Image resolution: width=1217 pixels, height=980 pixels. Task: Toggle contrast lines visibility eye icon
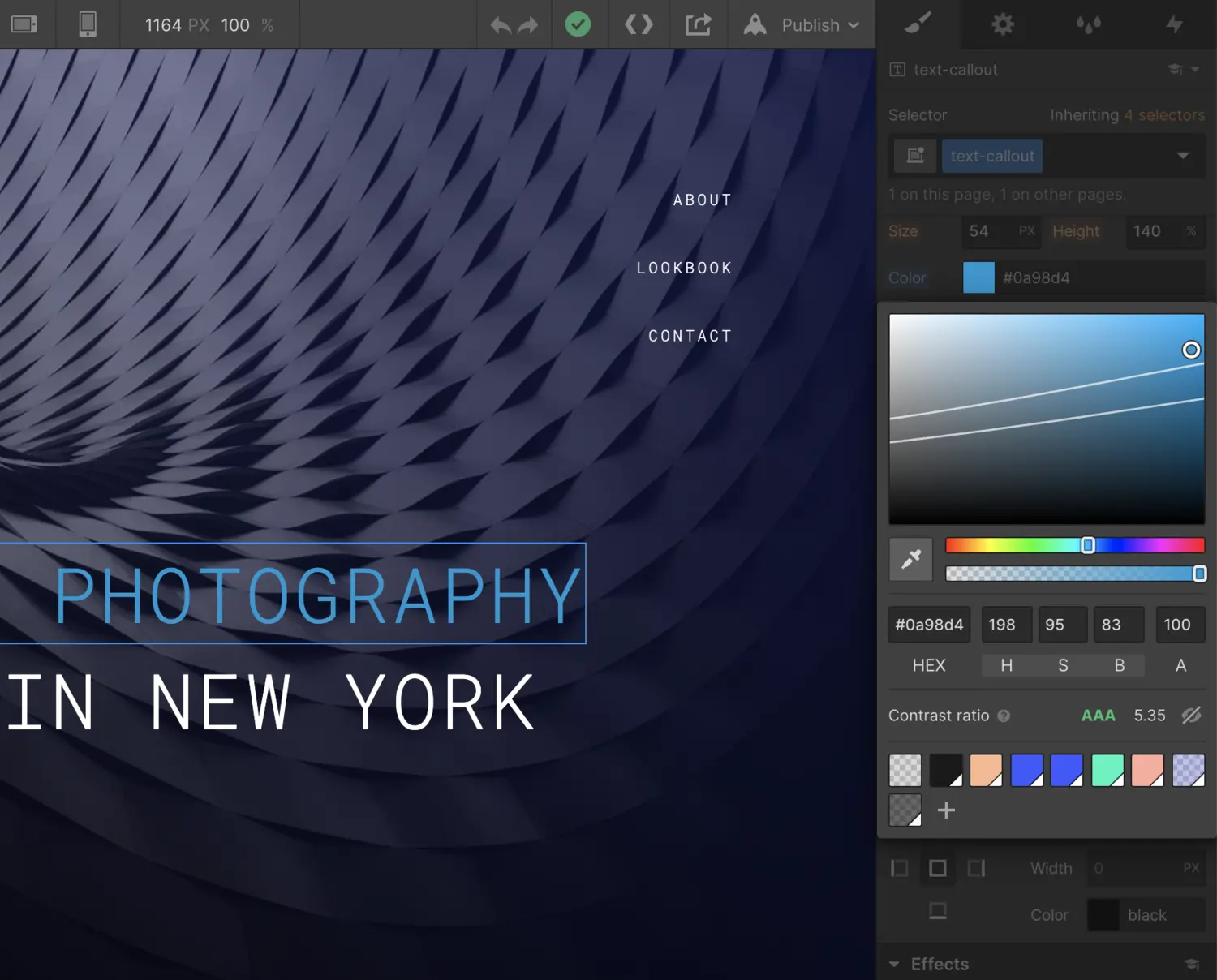pyautogui.click(x=1191, y=715)
